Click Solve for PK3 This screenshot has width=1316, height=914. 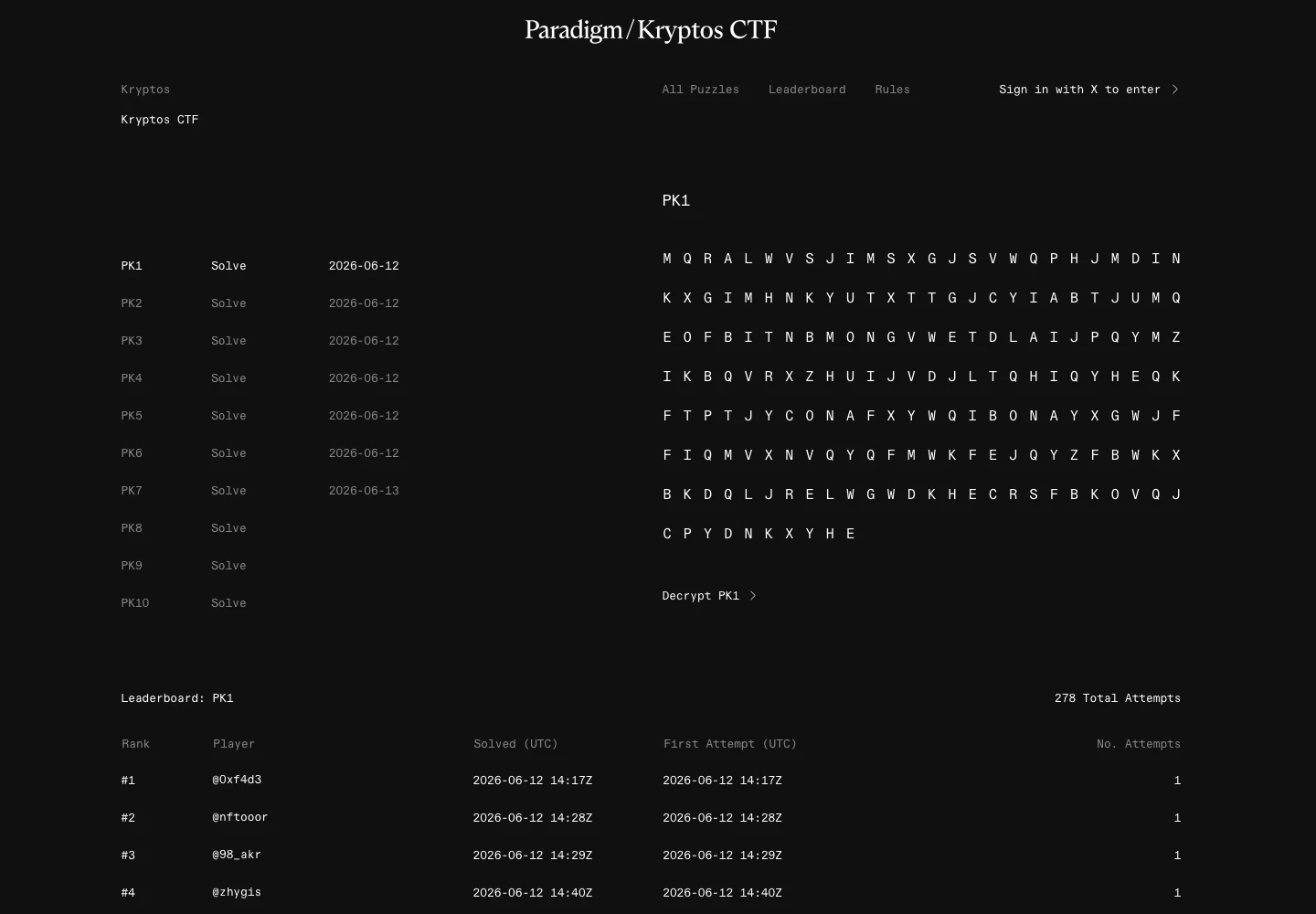tap(228, 341)
